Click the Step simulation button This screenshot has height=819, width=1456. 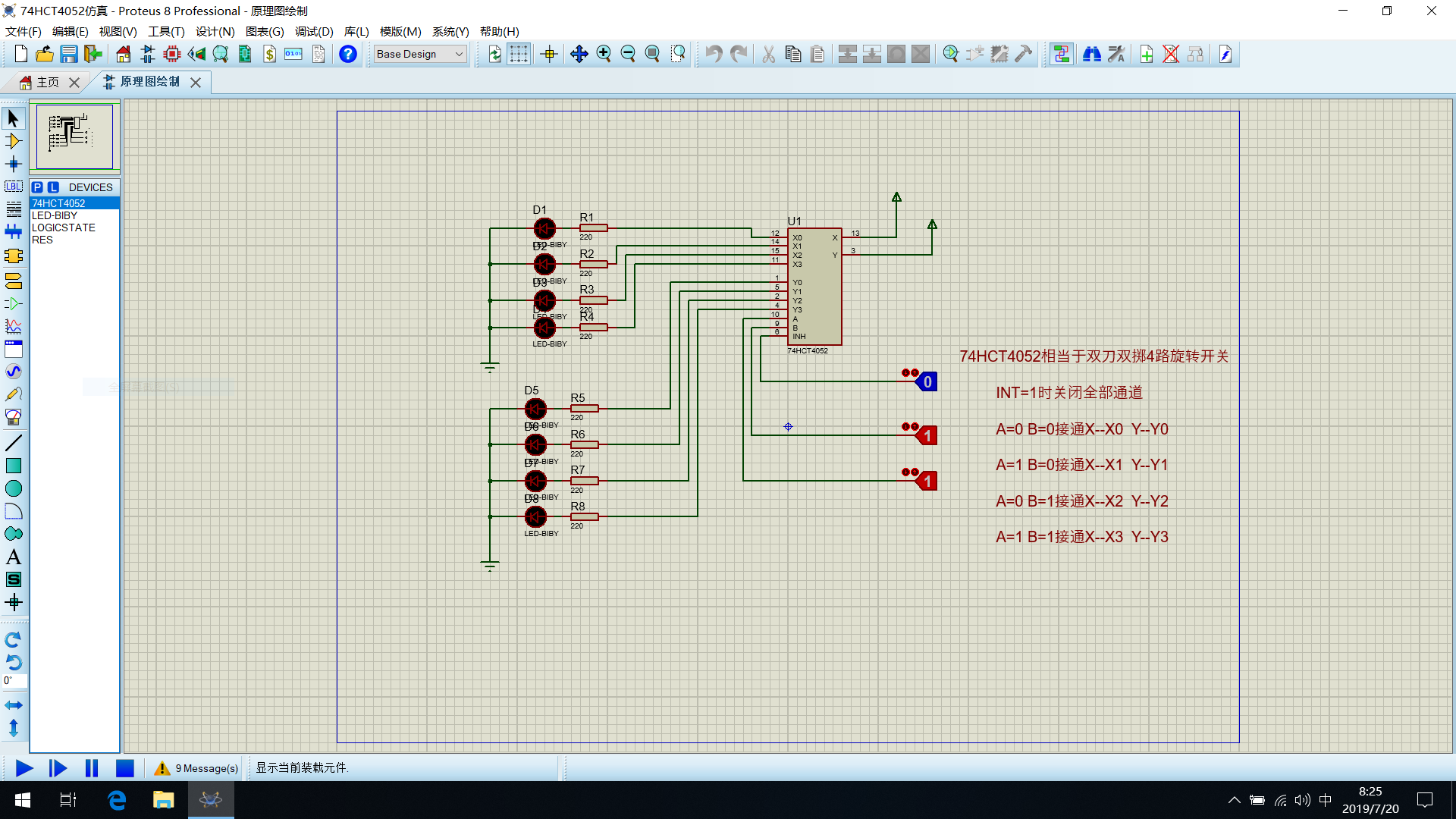point(58,768)
